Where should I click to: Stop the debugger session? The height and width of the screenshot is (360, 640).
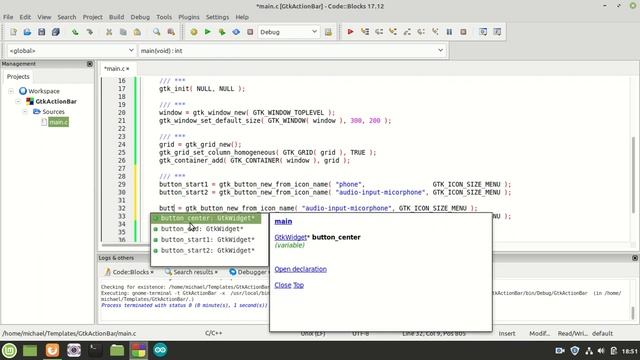463,32
